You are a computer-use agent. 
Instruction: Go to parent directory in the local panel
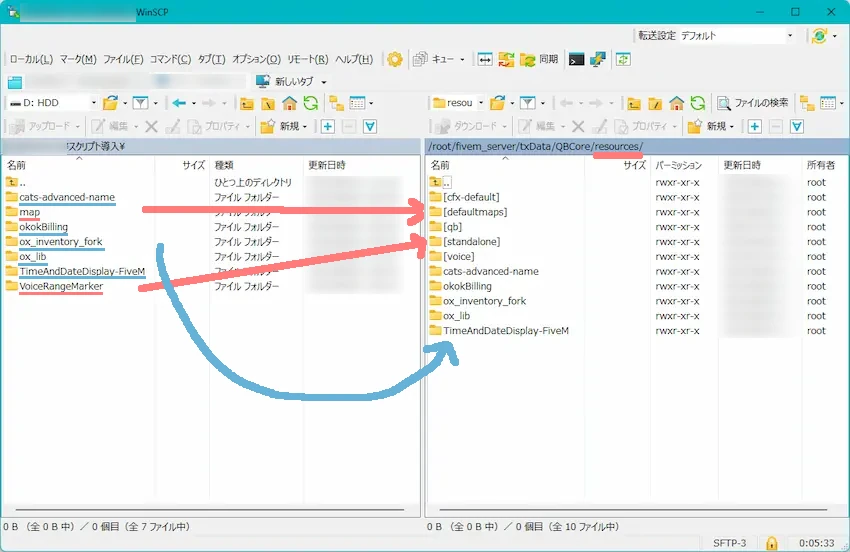[247, 102]
